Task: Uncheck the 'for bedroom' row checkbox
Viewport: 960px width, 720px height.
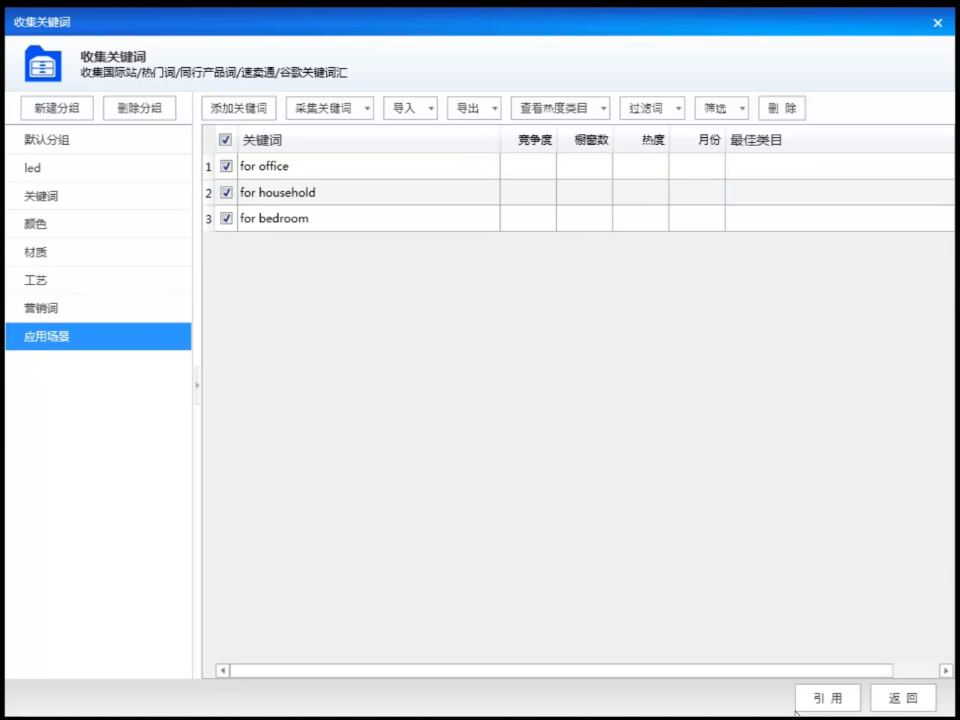Action: [x=226, y=219]
